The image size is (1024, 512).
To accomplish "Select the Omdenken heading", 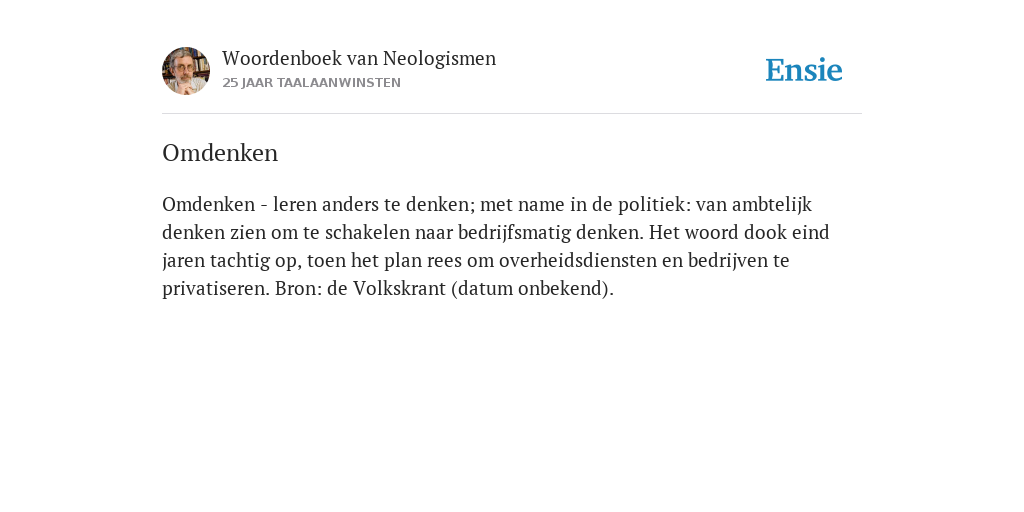I will [220, 153].
